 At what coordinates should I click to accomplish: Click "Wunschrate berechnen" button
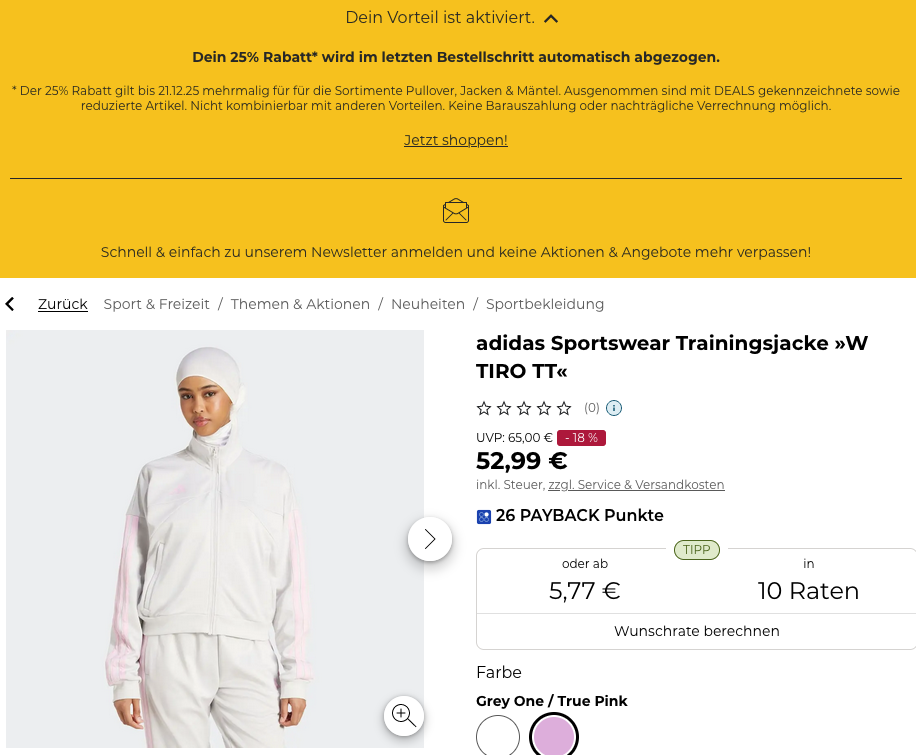point(696,631)
